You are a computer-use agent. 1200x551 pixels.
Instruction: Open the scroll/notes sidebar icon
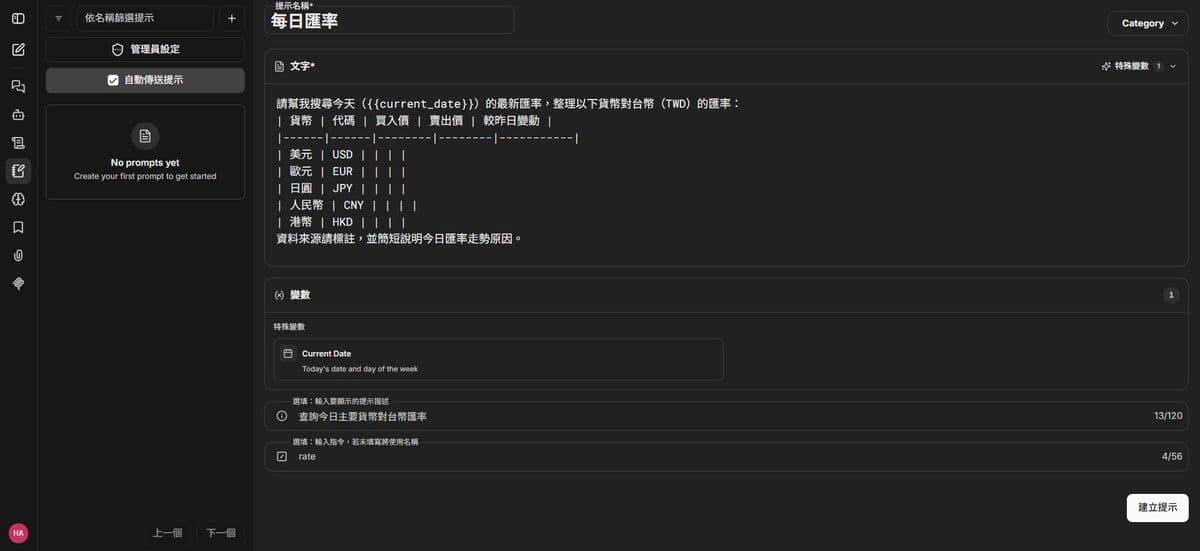[18, 143]
